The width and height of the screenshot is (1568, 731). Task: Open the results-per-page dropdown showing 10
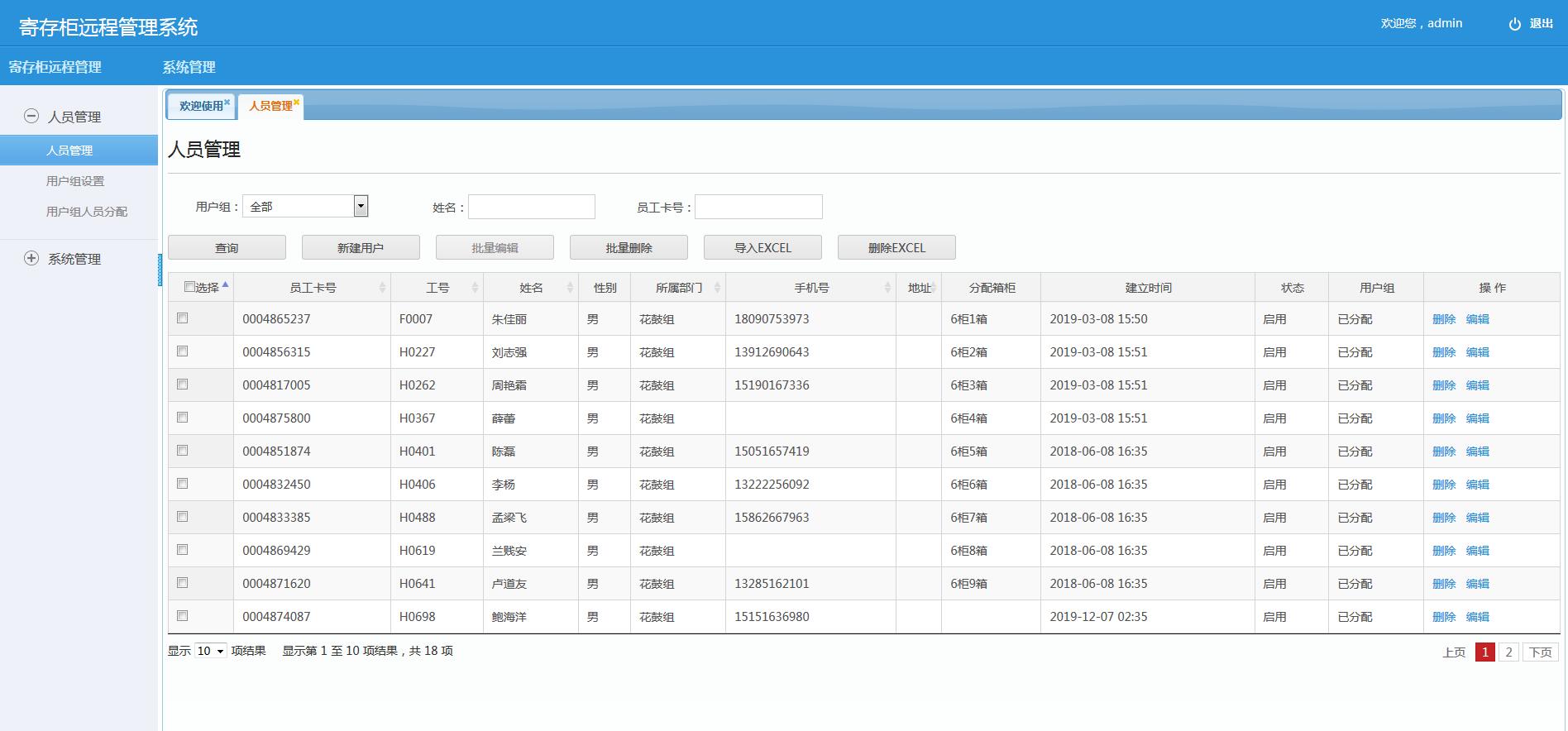click(x=211, y=652)
